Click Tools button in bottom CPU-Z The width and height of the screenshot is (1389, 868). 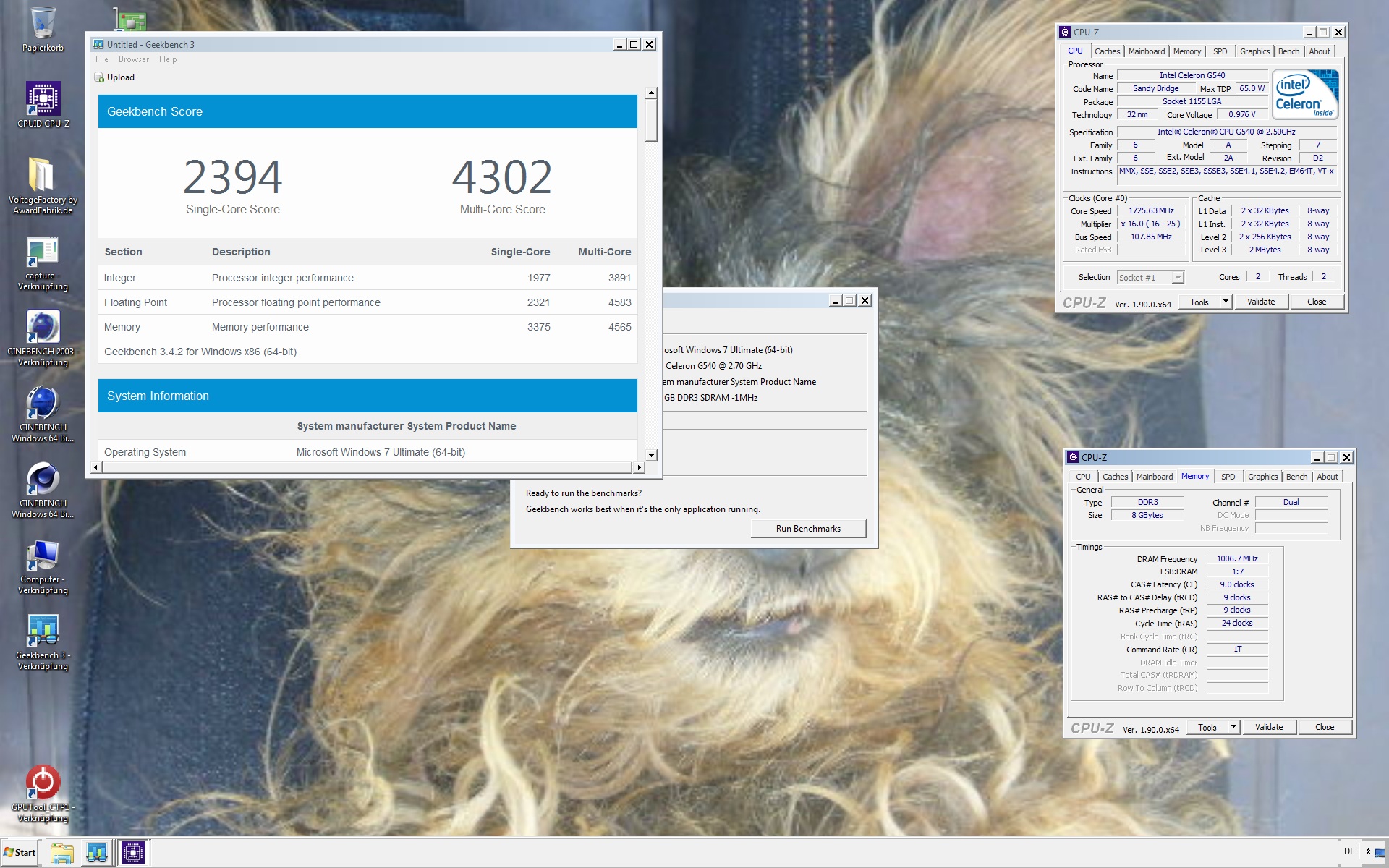[1207, 727]
